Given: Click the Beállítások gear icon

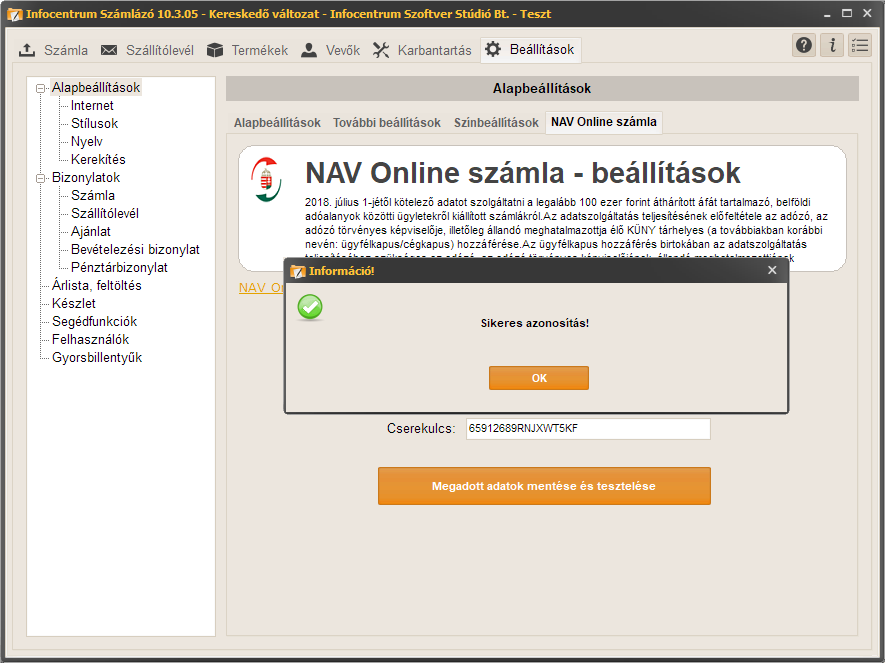Looking at the screenshot, I should pos(493,50).
